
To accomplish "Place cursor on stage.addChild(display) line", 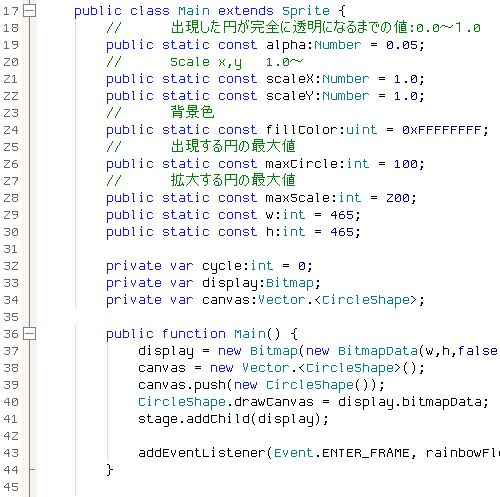I will [x=233, y=419].
